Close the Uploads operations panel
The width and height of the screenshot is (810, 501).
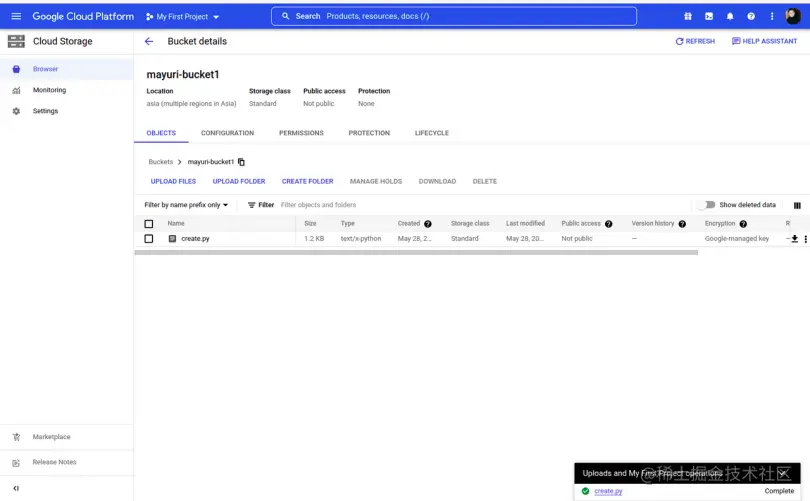tap(784, 473)
